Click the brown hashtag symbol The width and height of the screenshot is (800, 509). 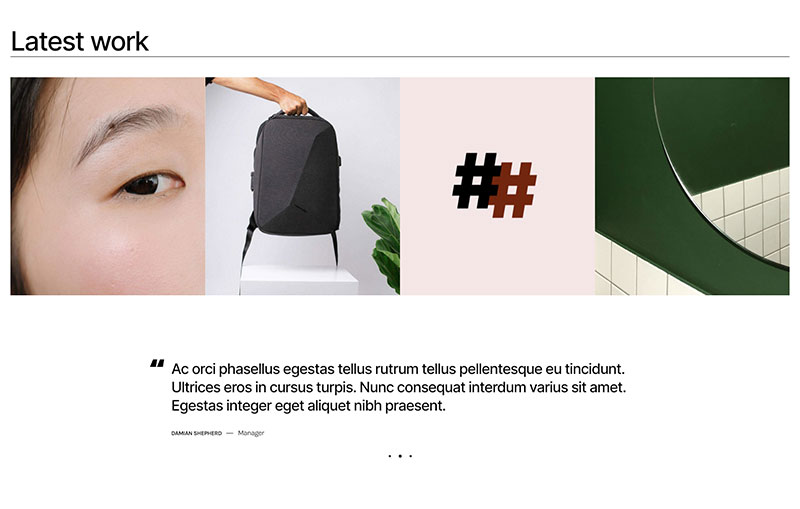coord(513,190)
